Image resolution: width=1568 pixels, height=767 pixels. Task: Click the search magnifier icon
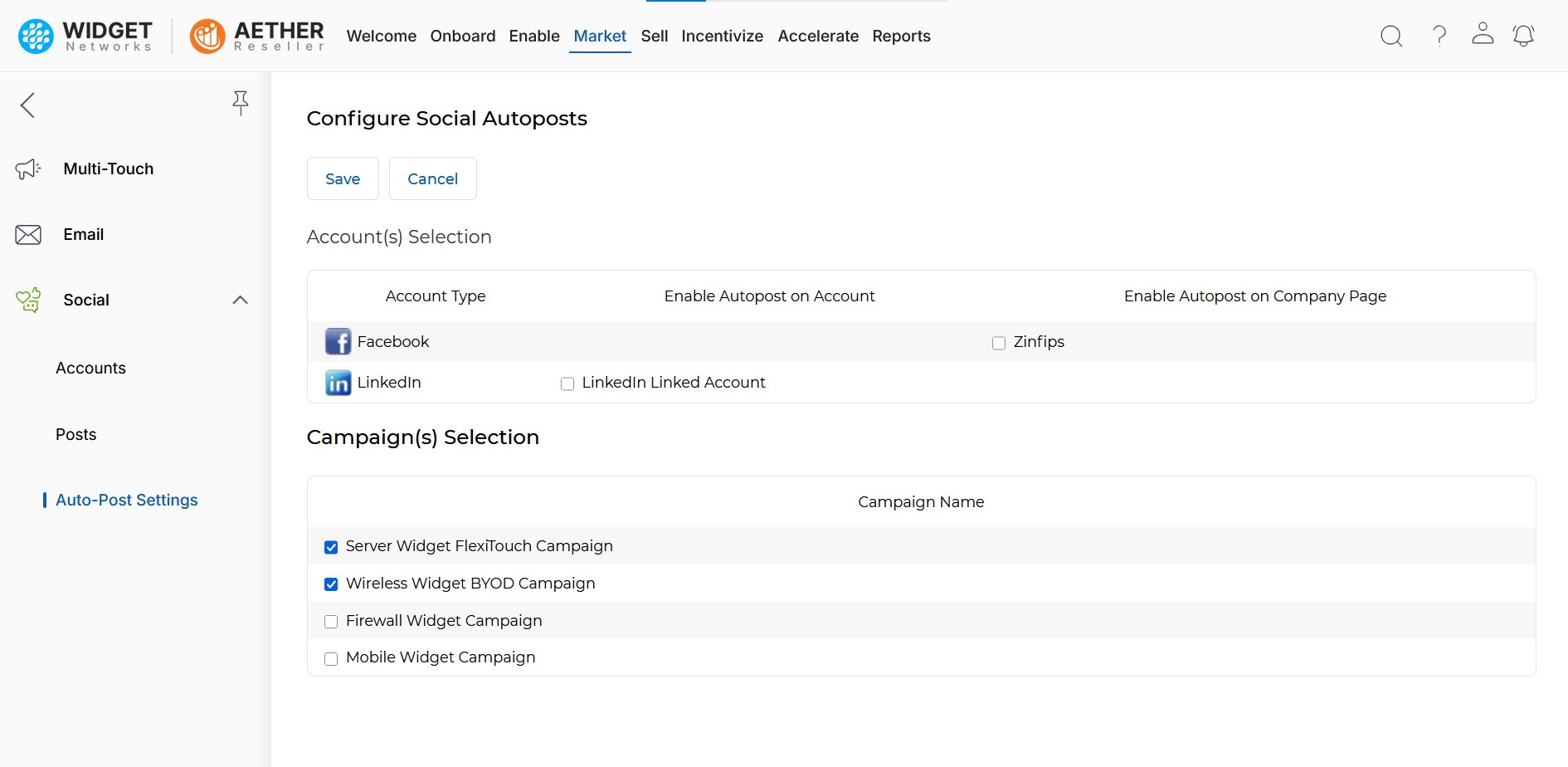tap(1391, 36)
